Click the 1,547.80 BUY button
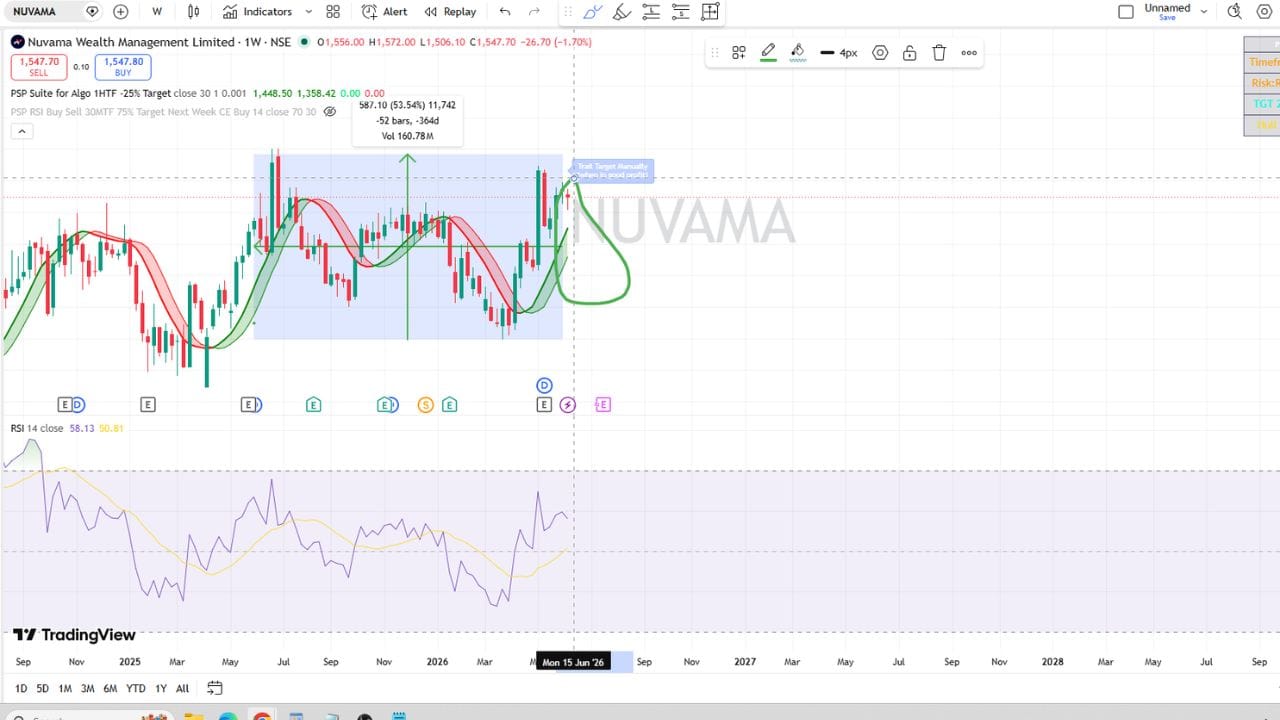 123,66
